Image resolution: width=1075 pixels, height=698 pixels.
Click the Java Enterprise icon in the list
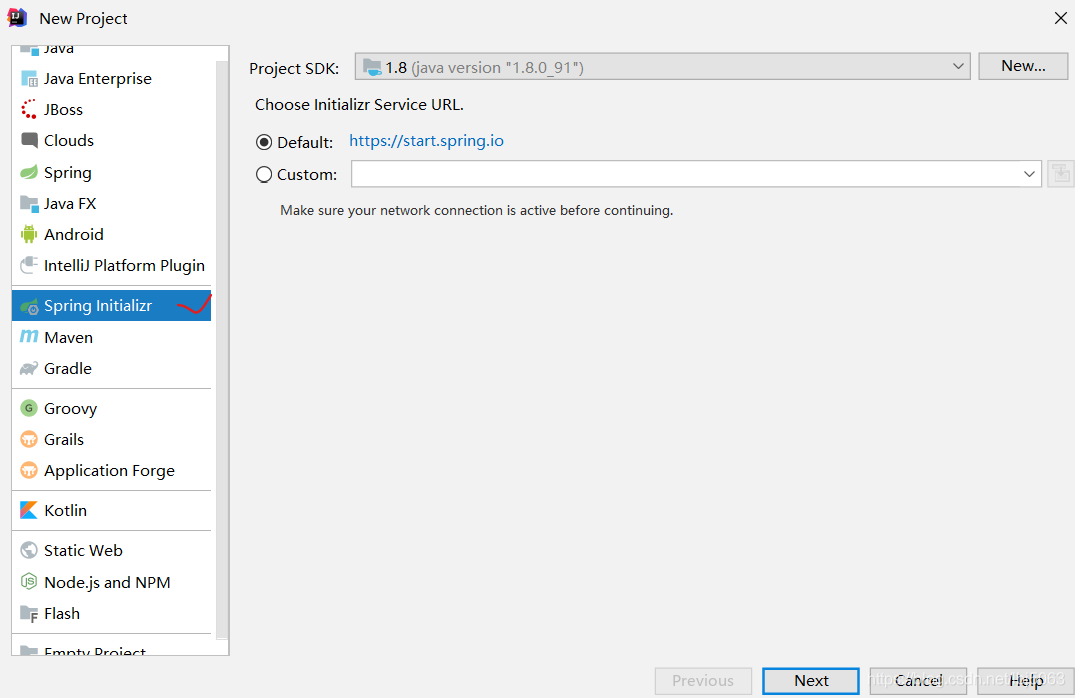pos(29,79)
